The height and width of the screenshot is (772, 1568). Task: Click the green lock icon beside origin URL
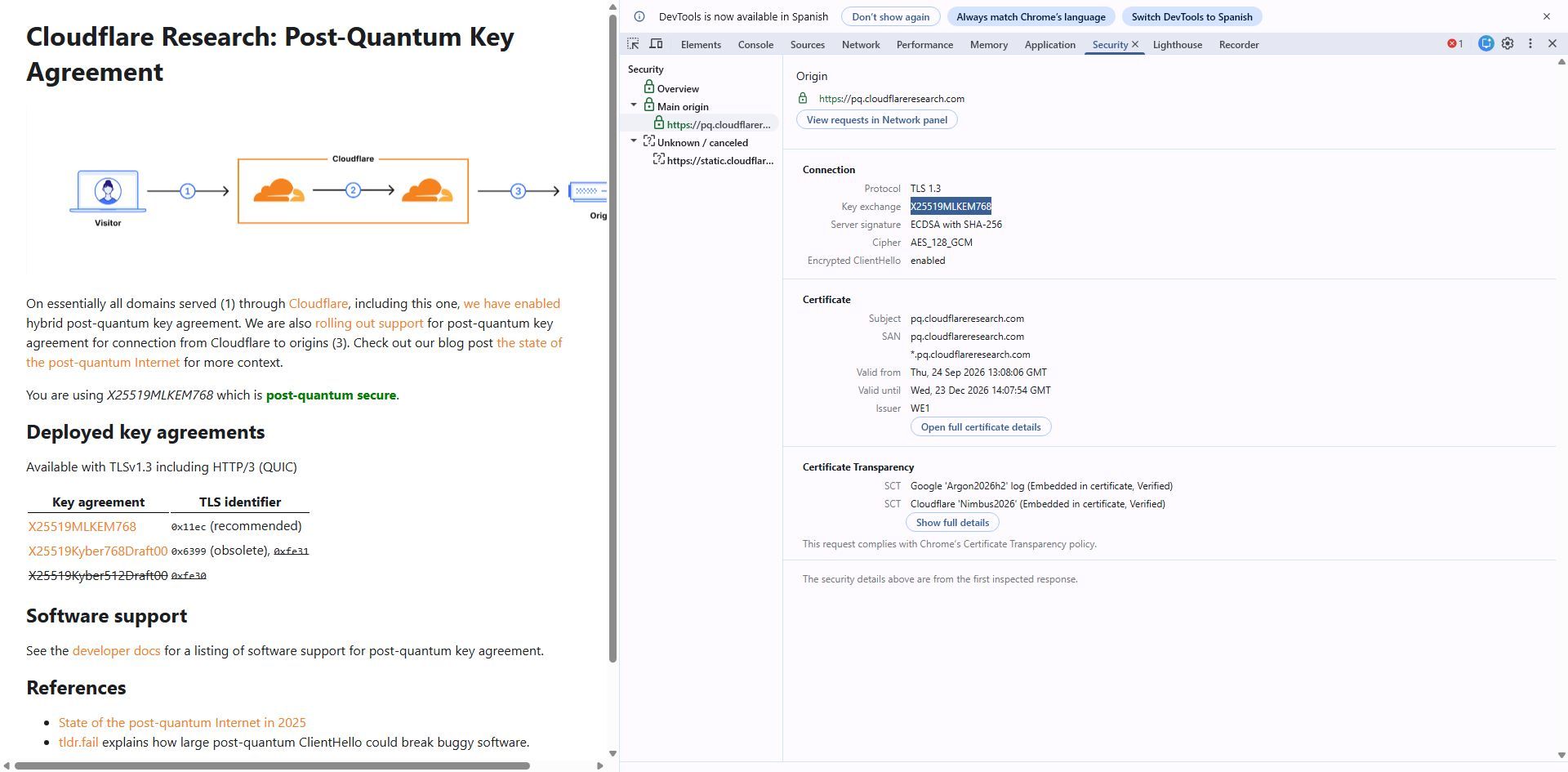803,98
